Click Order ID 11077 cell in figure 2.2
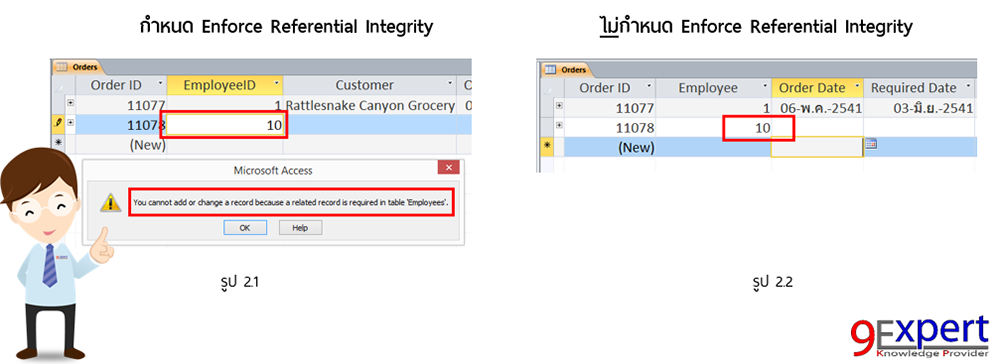Image resolution: width=1000 pixels, height=364 pixels. click(610, 108)
